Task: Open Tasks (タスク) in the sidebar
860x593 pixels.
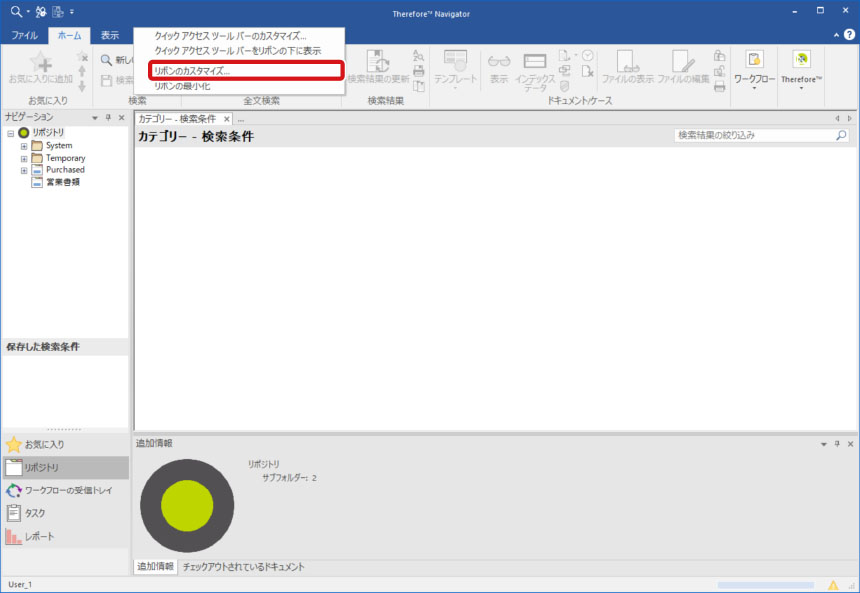Action: tap(34, 513)
